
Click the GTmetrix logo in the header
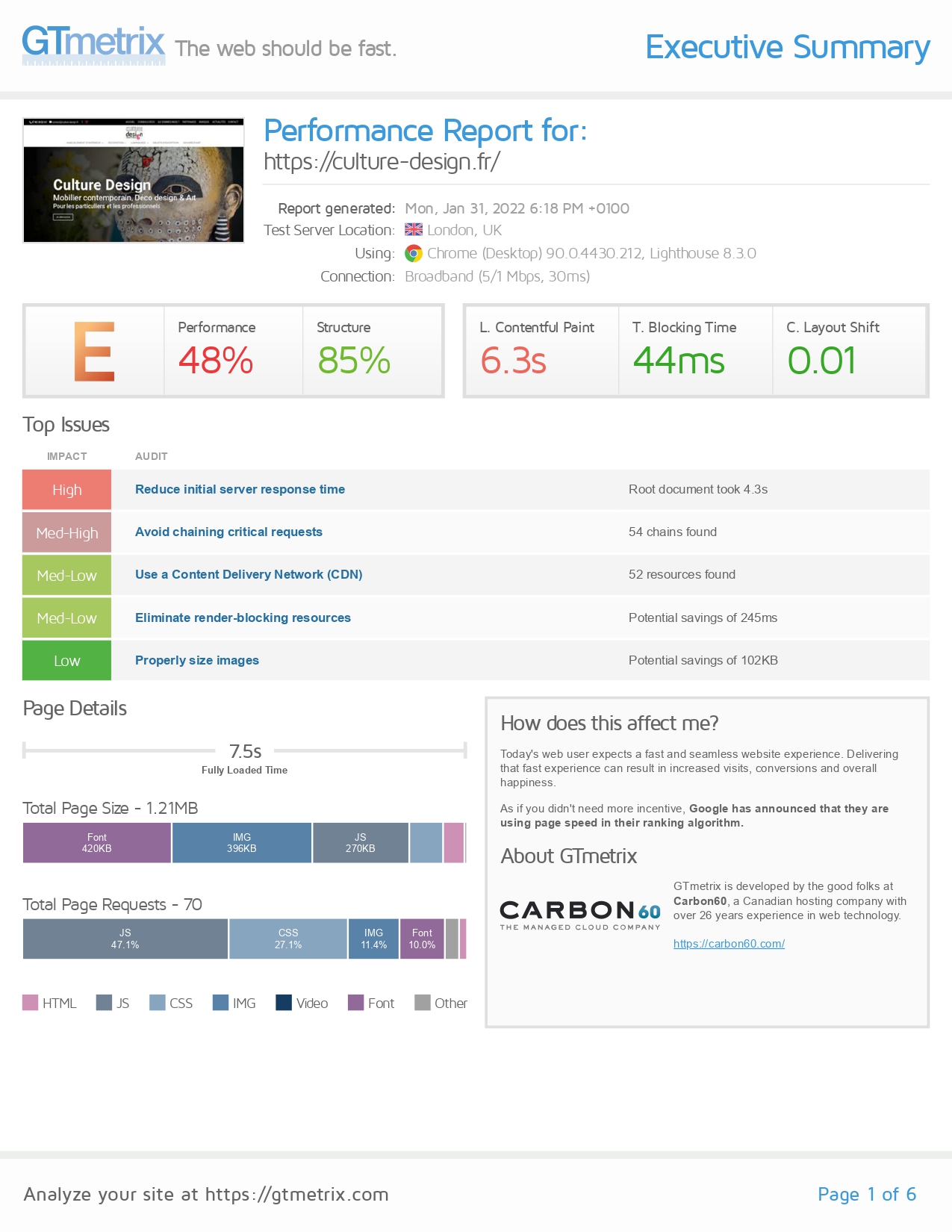pos(93,43)
